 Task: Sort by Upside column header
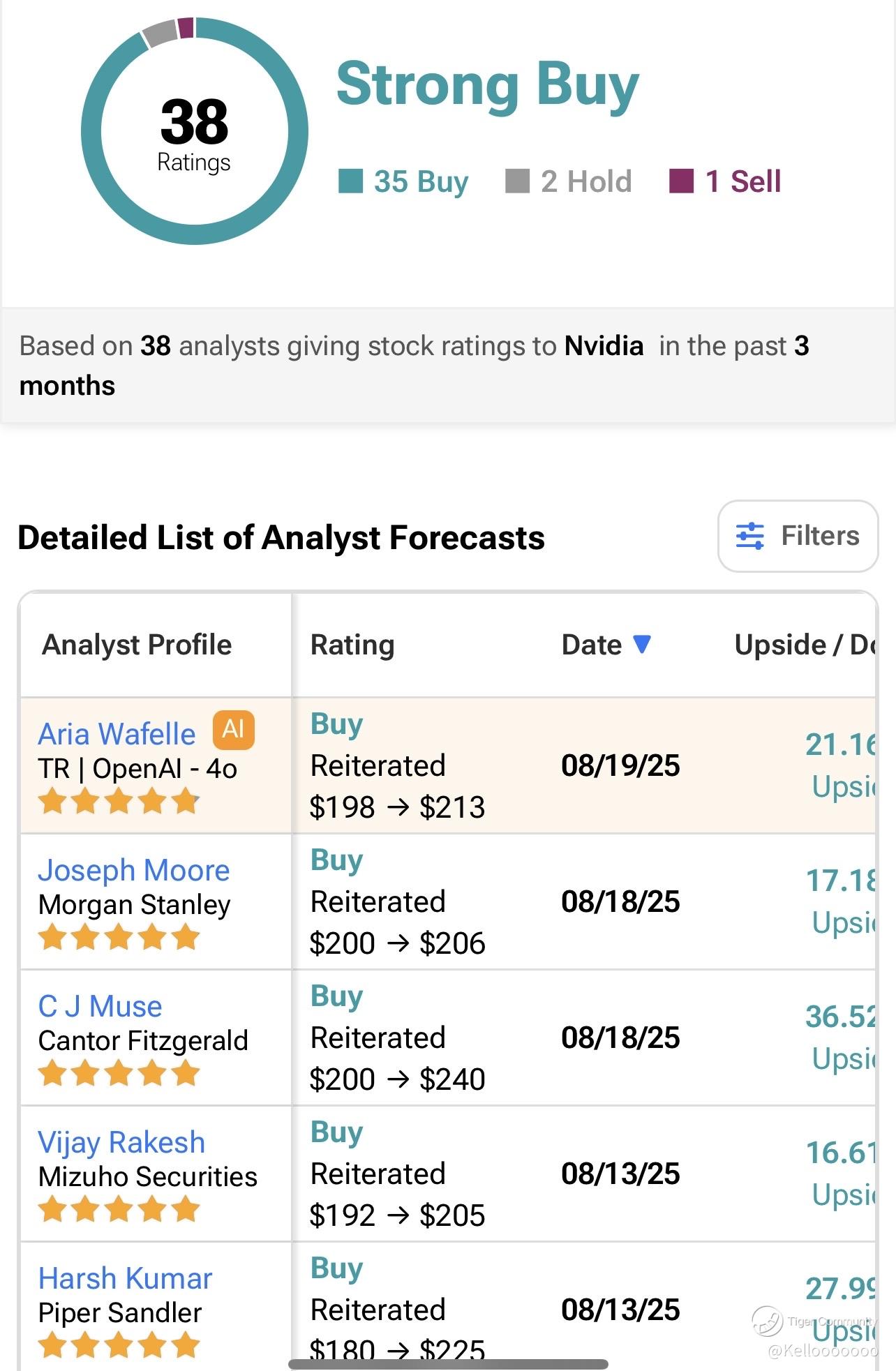point(802,645)
